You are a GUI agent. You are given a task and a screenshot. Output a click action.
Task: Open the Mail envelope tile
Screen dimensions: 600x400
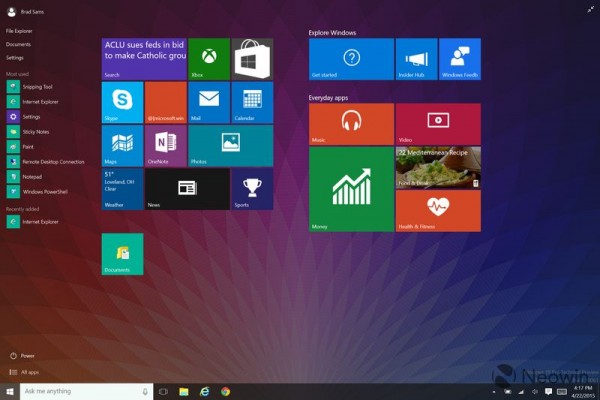point(209,102)
